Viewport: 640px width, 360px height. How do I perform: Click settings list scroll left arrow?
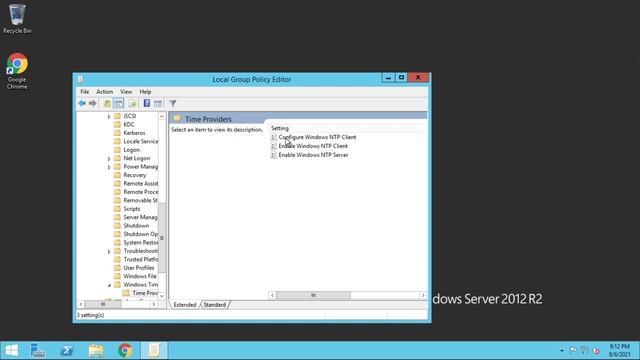(272, 295)
